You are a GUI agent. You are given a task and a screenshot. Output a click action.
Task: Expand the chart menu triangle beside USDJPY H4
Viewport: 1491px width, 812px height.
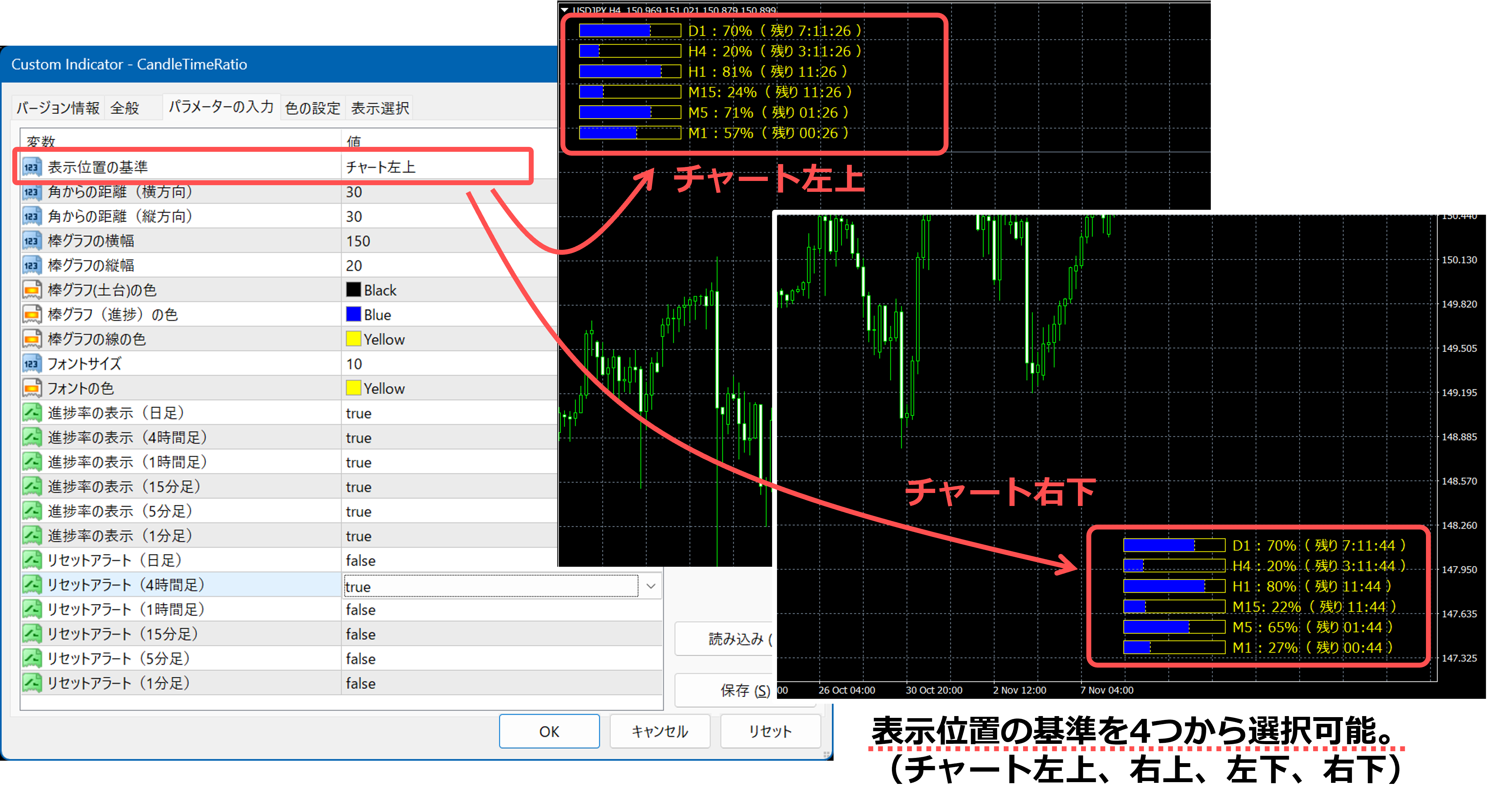[564, 10]
